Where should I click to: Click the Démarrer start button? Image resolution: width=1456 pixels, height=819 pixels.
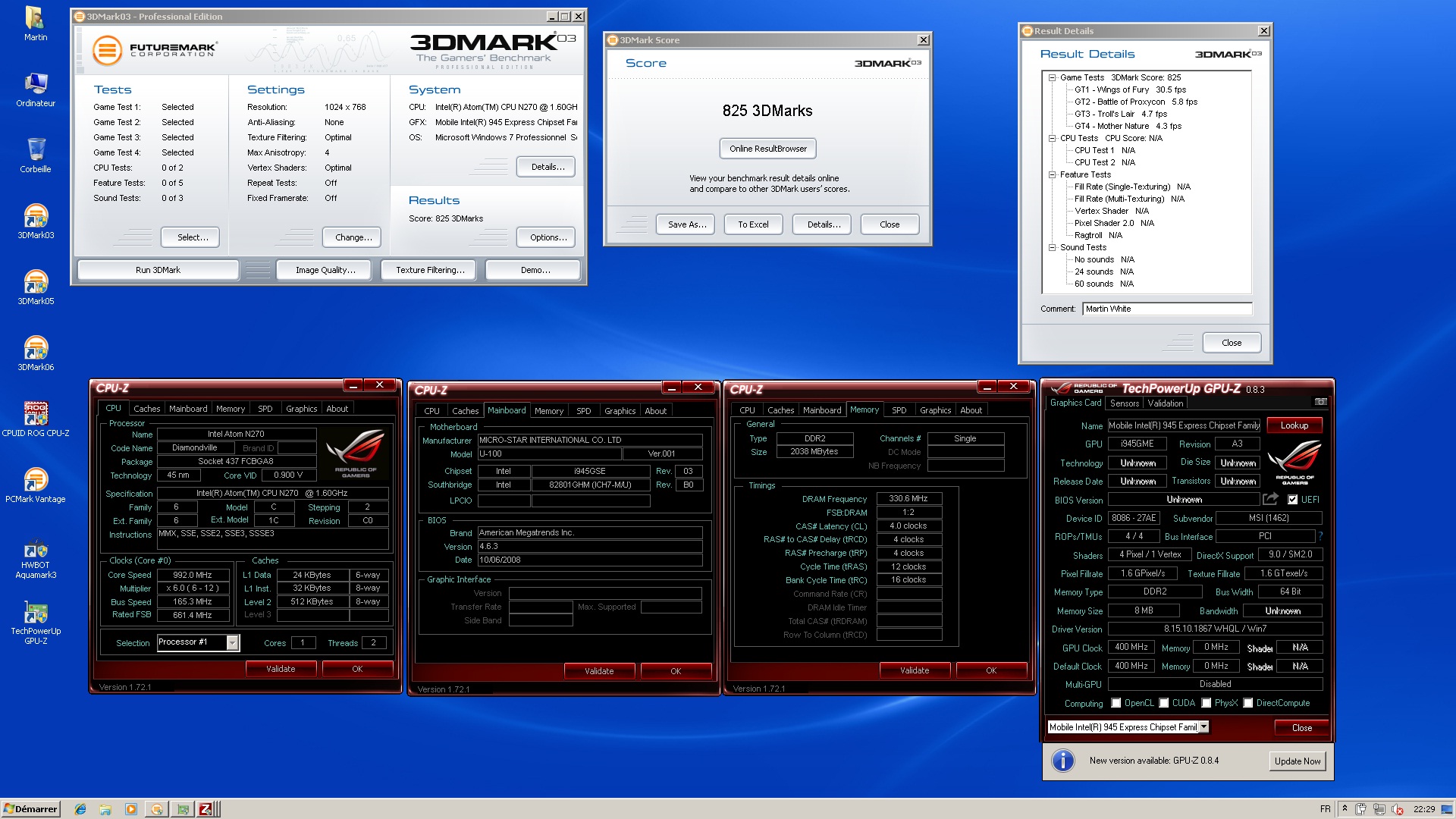pos(31,809)
